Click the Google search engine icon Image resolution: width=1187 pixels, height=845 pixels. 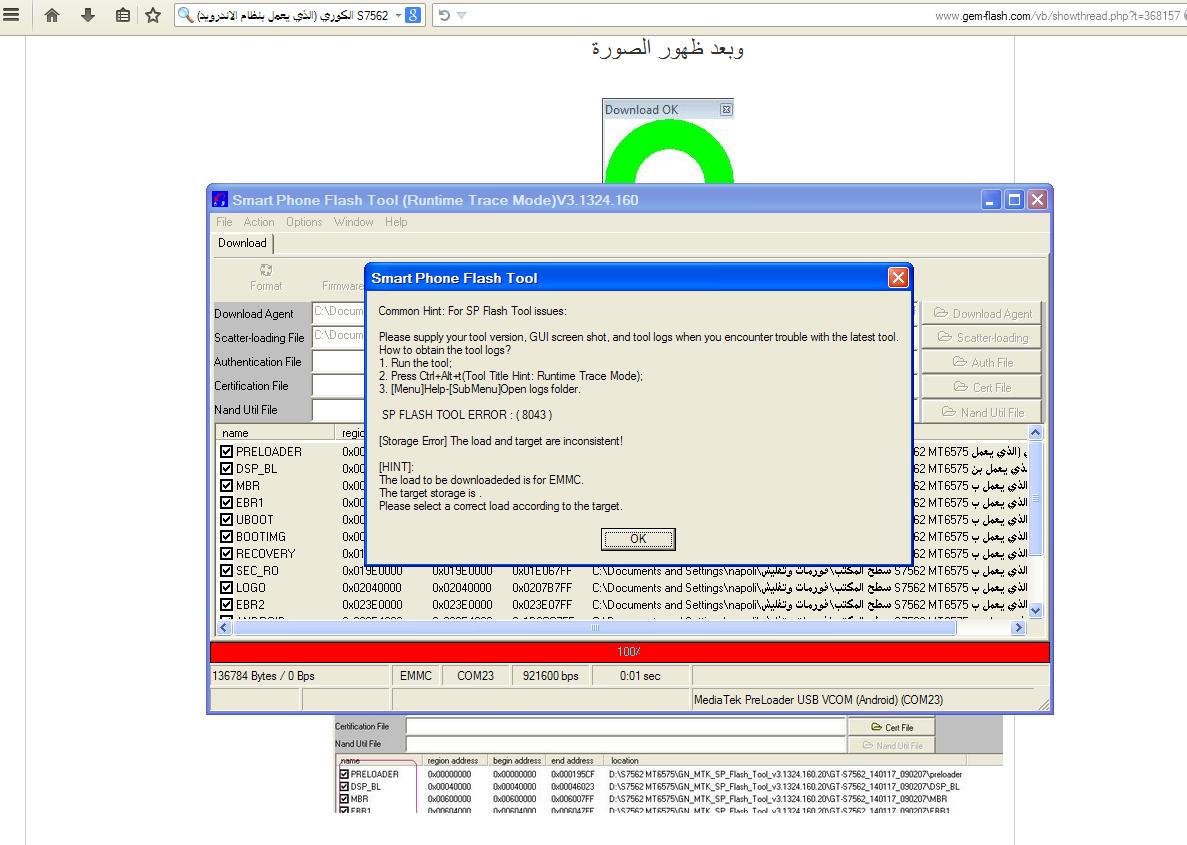coord(413,15)
